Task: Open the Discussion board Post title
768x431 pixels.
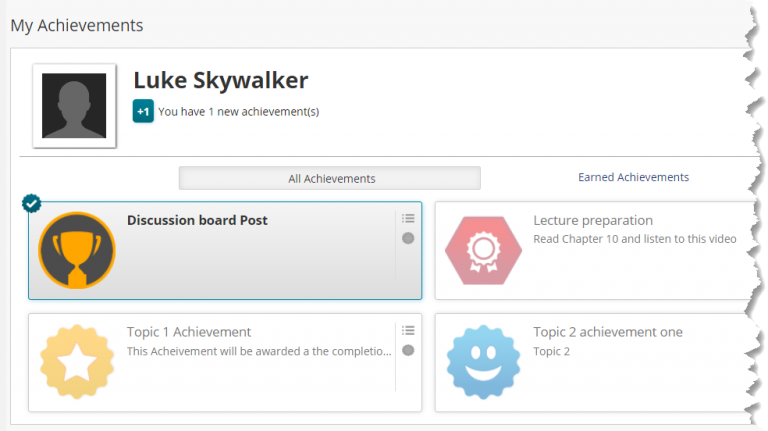Action: [x=197, y=220]
